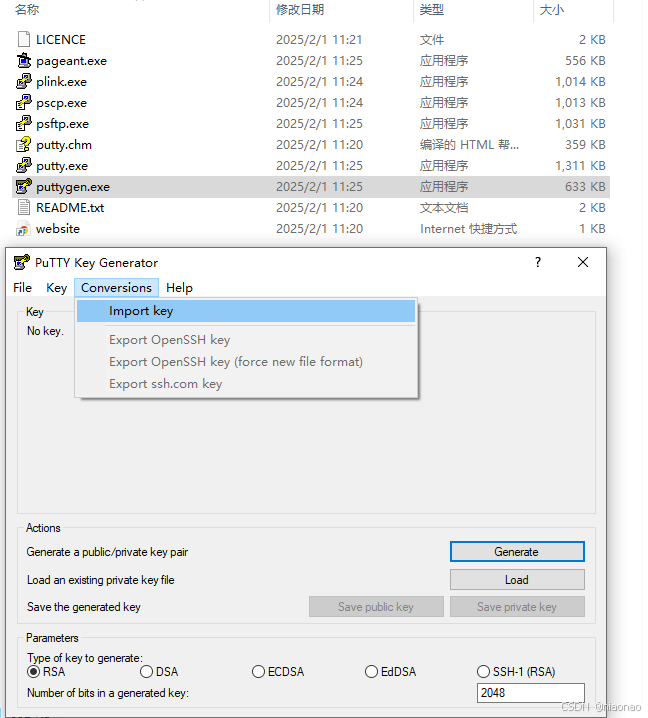Click the Save private key button

point(517,607)
